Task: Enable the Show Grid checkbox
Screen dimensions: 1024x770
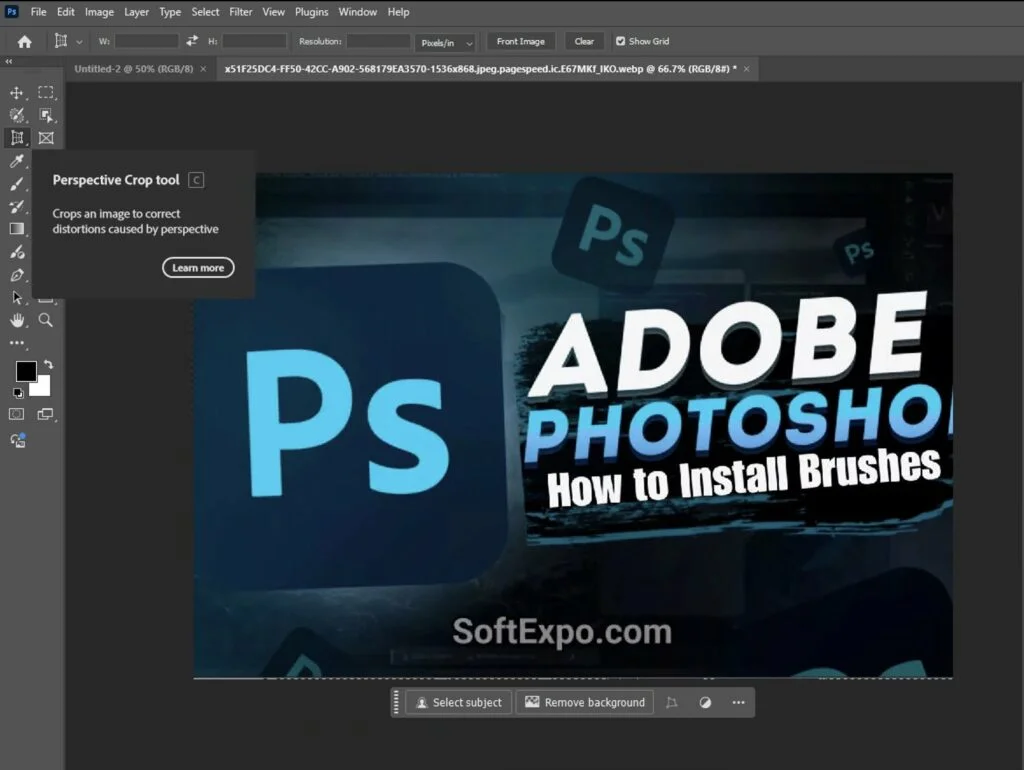Action: pyautogui.click(x=620, y=41)
